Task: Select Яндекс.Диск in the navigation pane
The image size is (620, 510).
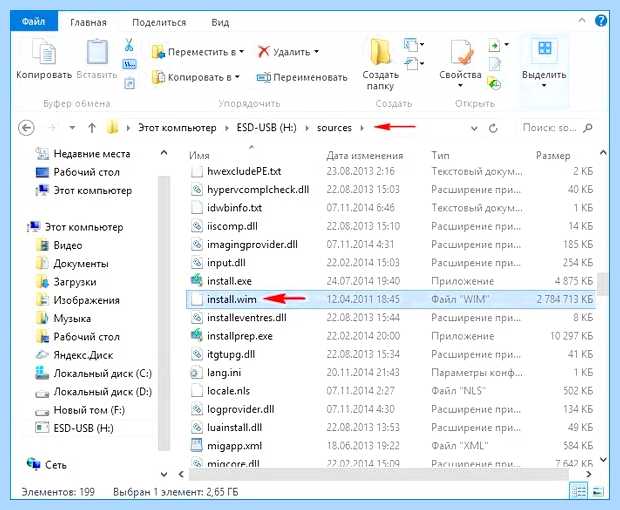Action: click(x=83, y=355)
